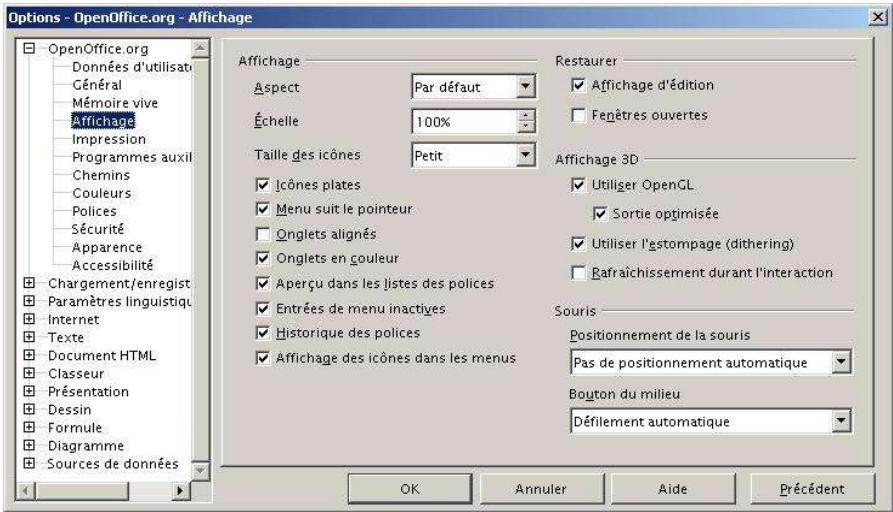The image size is (893, 512).
Task: Increase Échelle with the up arrow
Action: 526,115
